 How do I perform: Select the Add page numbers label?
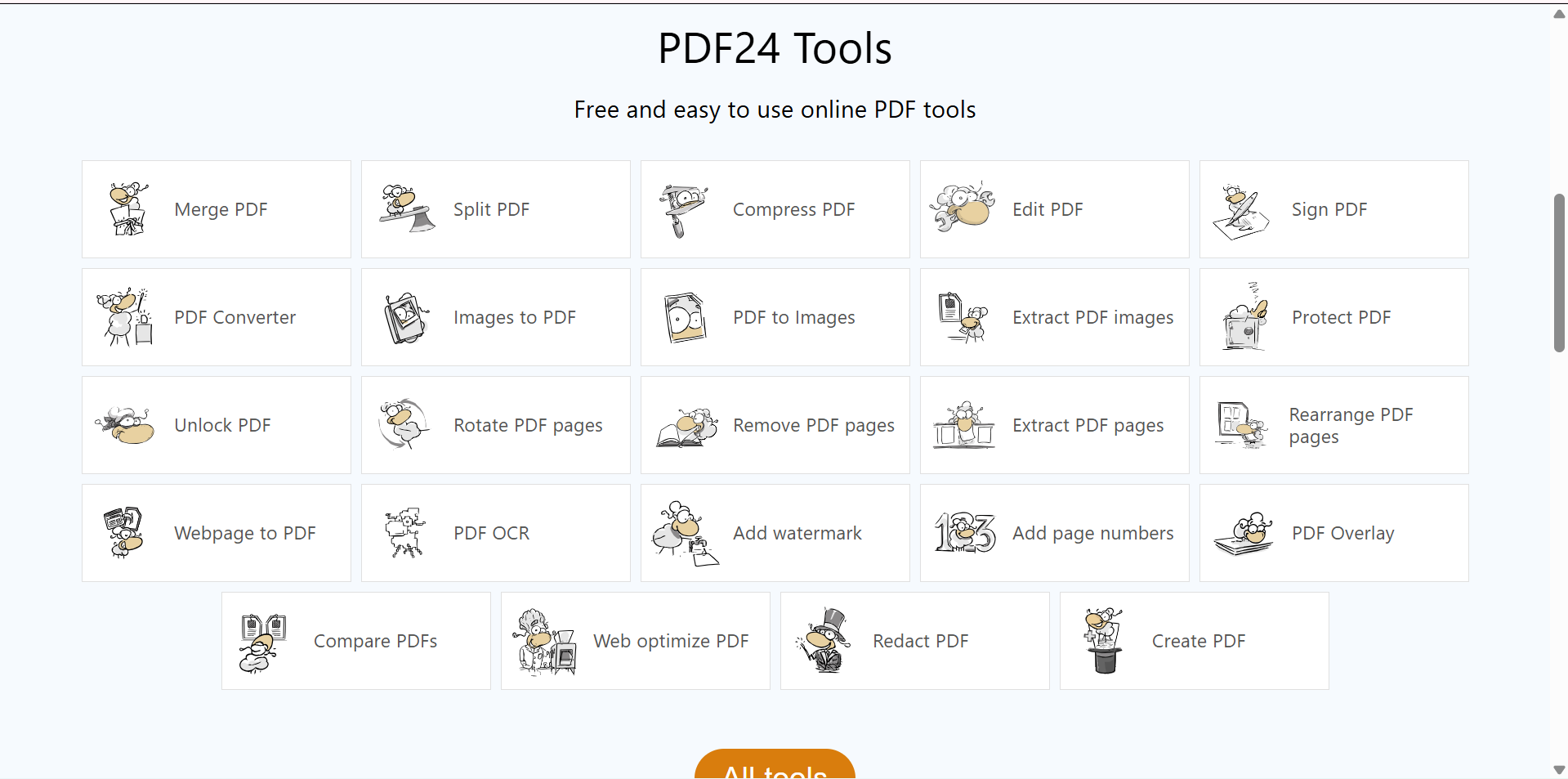click(1092, 533)
